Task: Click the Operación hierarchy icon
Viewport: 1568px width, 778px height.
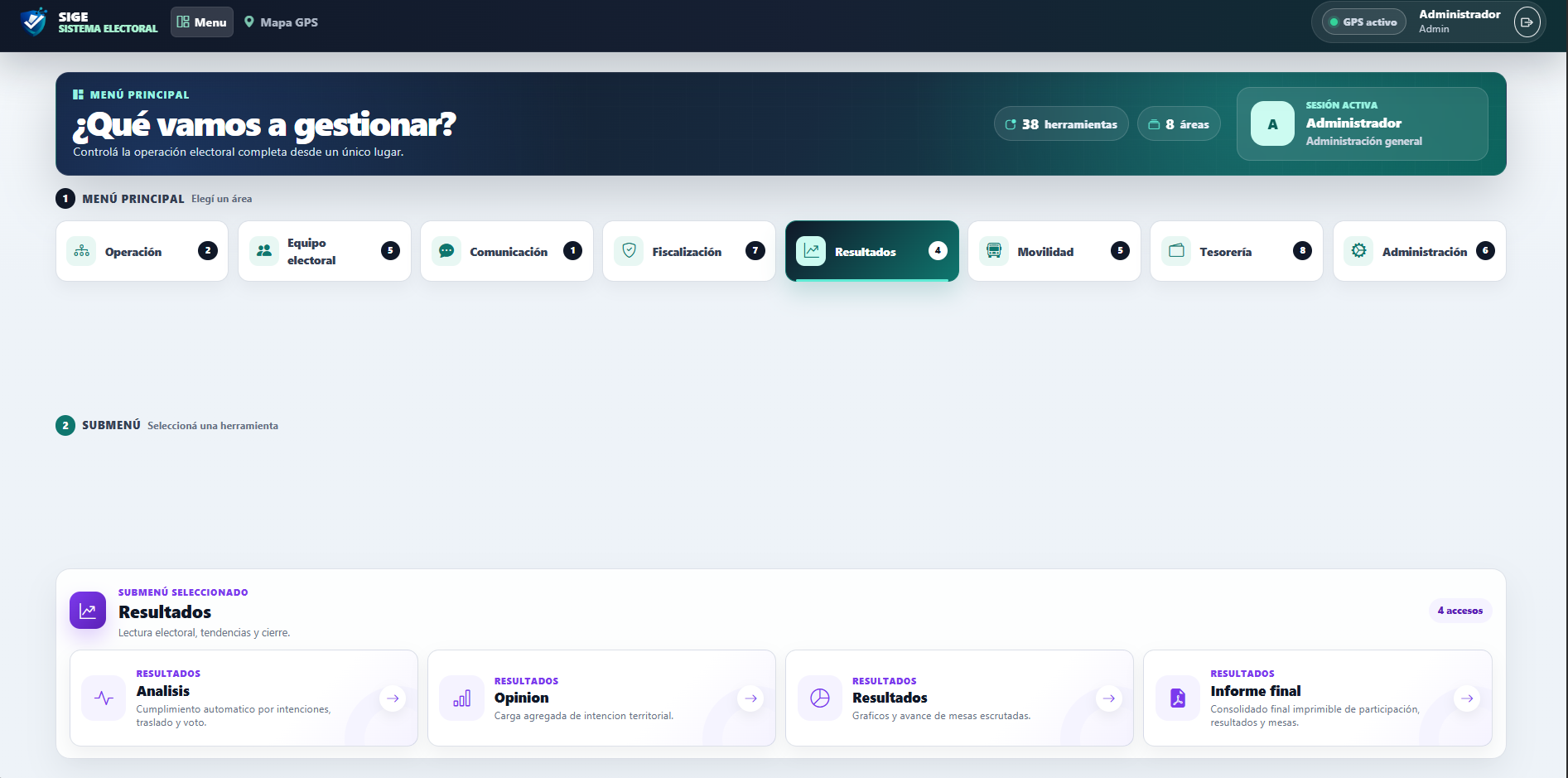Action: click(x=82, y=251)
